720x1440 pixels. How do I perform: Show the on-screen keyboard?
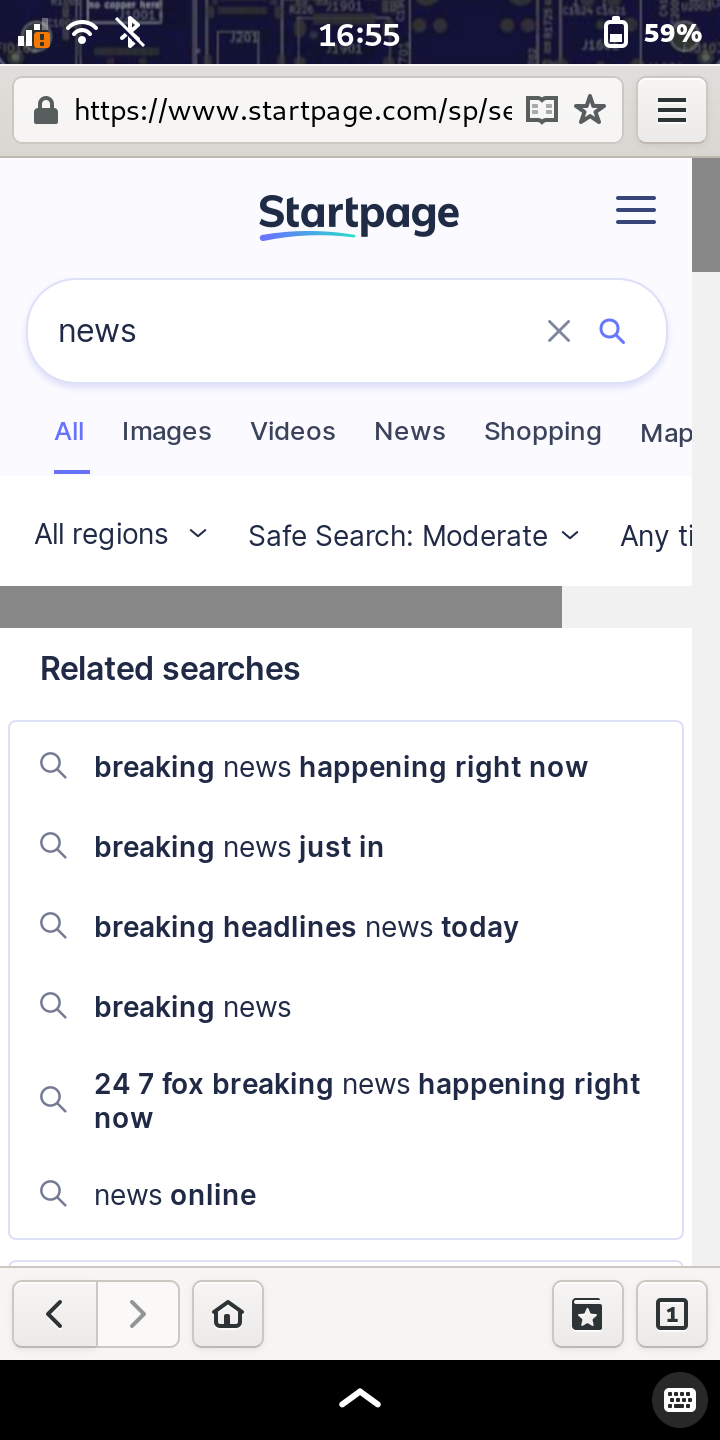(680, 1399)
